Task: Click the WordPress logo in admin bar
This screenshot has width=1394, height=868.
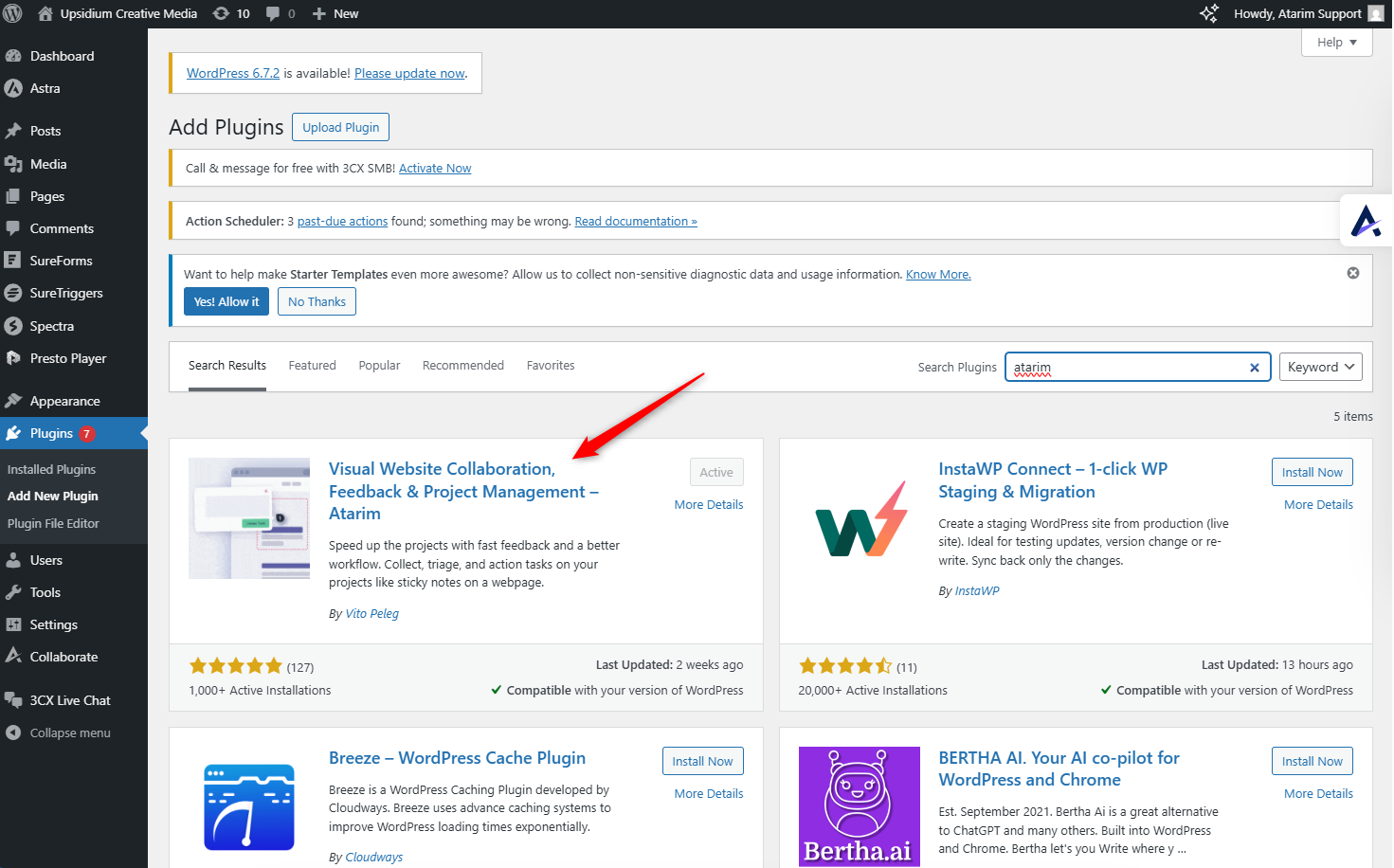Action: pyautogui.click(x=13, y=13)
